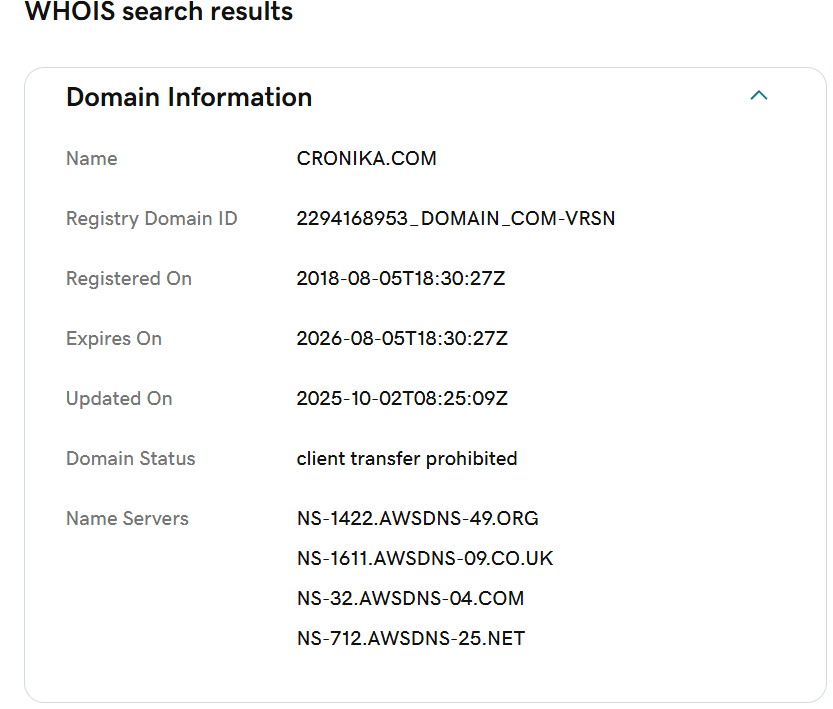The height and width of the screenshot is (709, 833).
Task: Click the Domain Status label
Action: click(130, 458)
